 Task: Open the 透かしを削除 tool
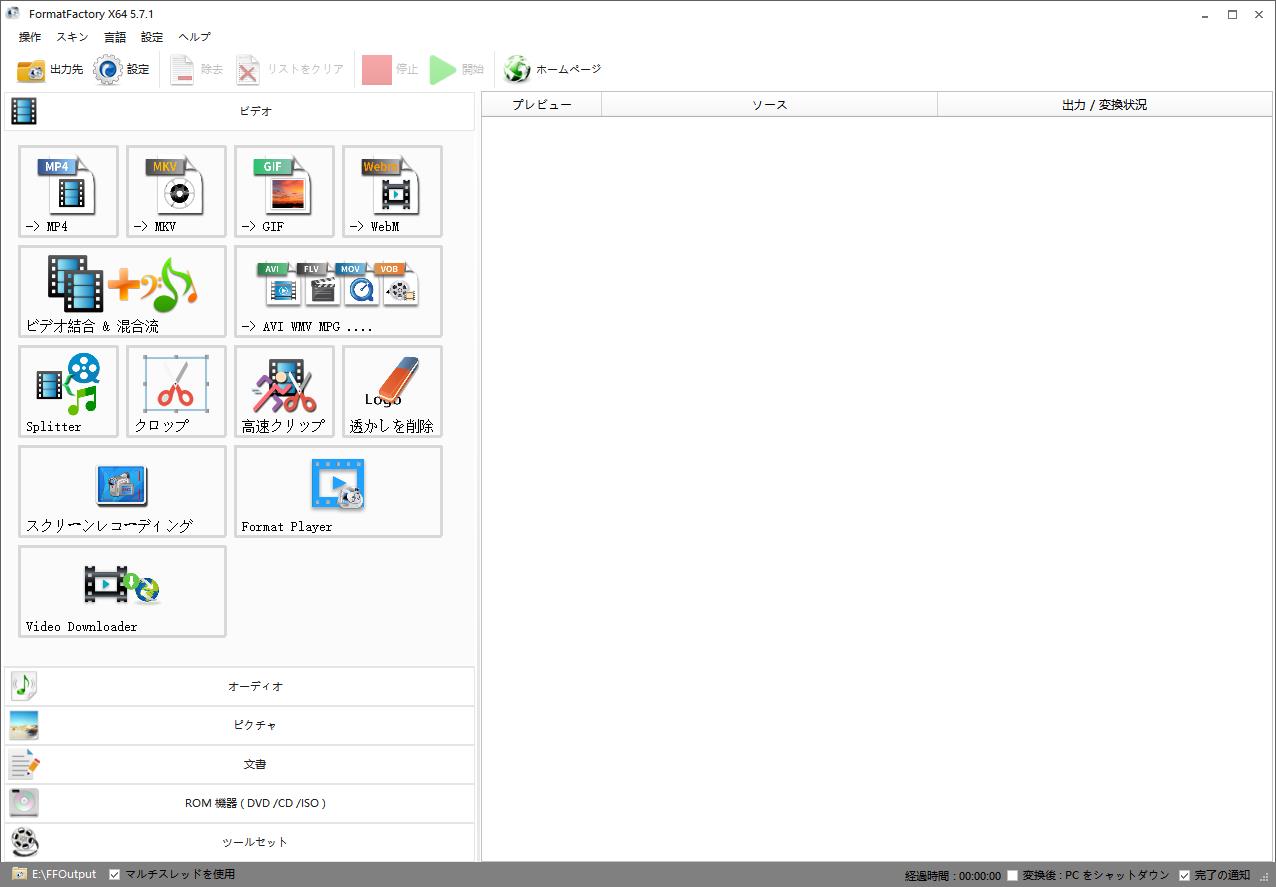coord(392,391)
